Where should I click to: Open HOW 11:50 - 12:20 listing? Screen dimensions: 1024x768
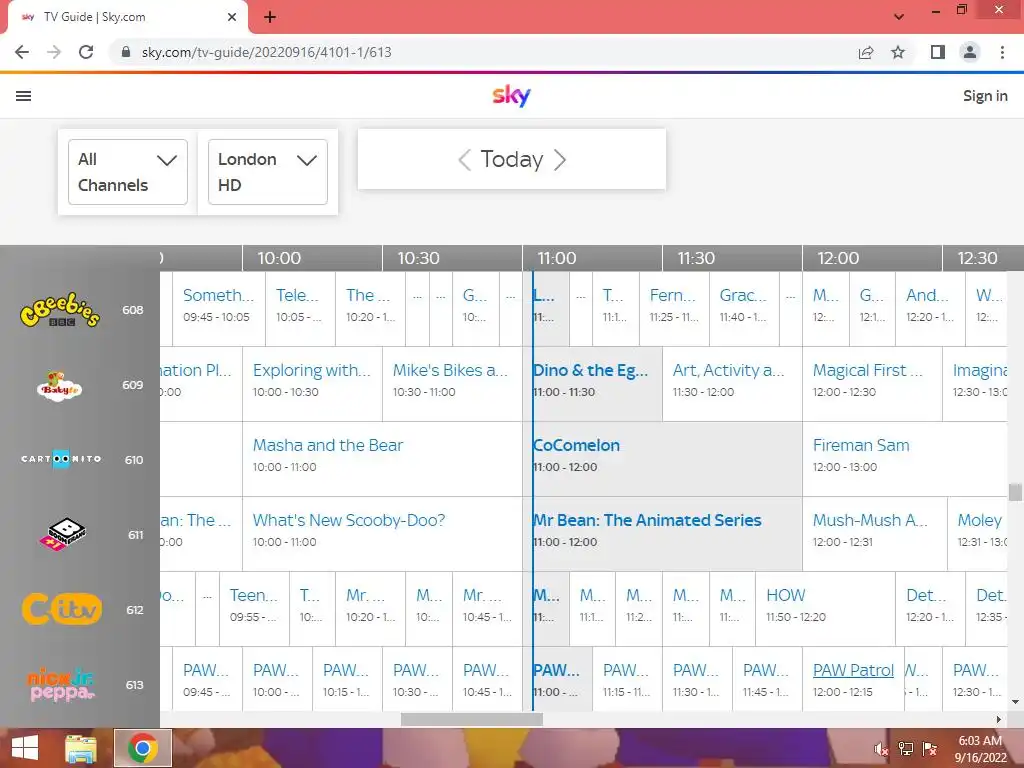tap(825, 609)
